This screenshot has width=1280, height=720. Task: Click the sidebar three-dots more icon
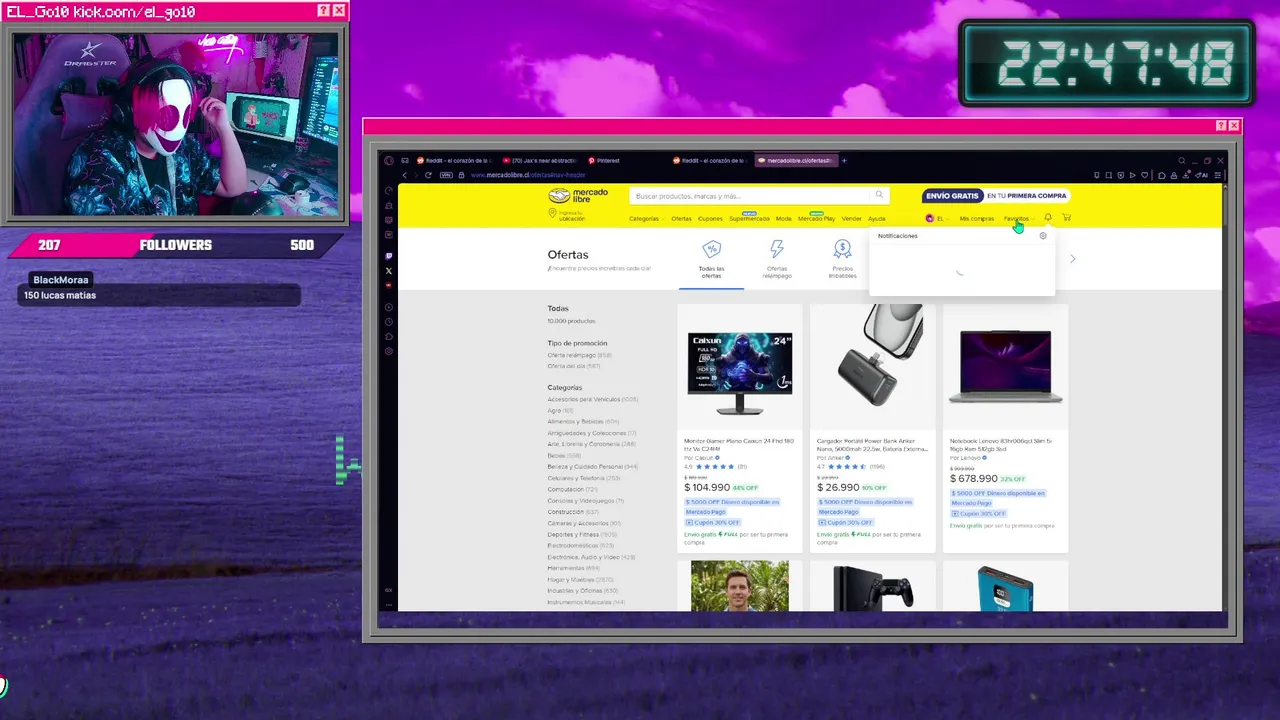(389, 604)
